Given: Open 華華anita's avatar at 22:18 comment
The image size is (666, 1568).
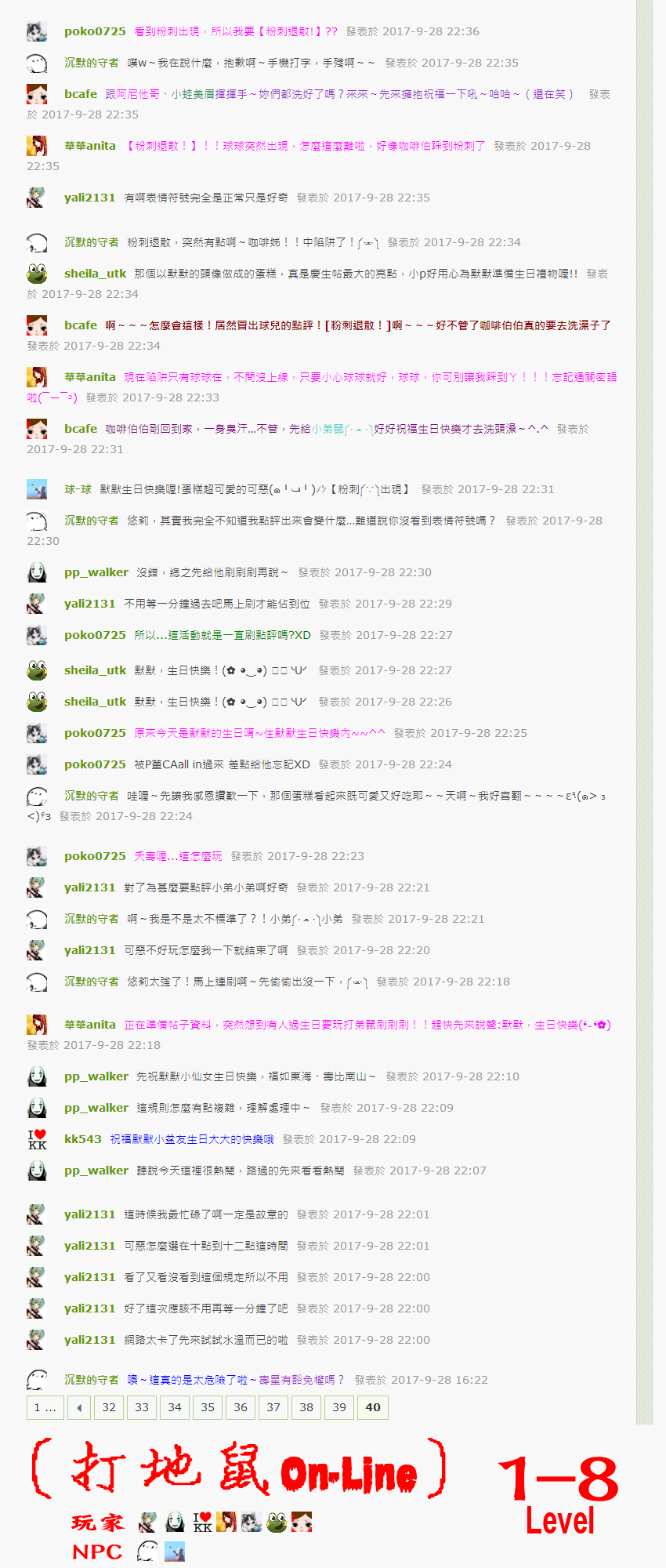Looking at the screenshot, I should tap(37, 1025).
